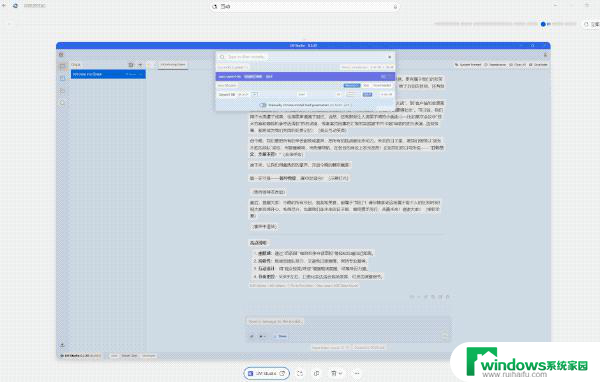
Task: Close the model picker with X
Action: click(390, 57)
